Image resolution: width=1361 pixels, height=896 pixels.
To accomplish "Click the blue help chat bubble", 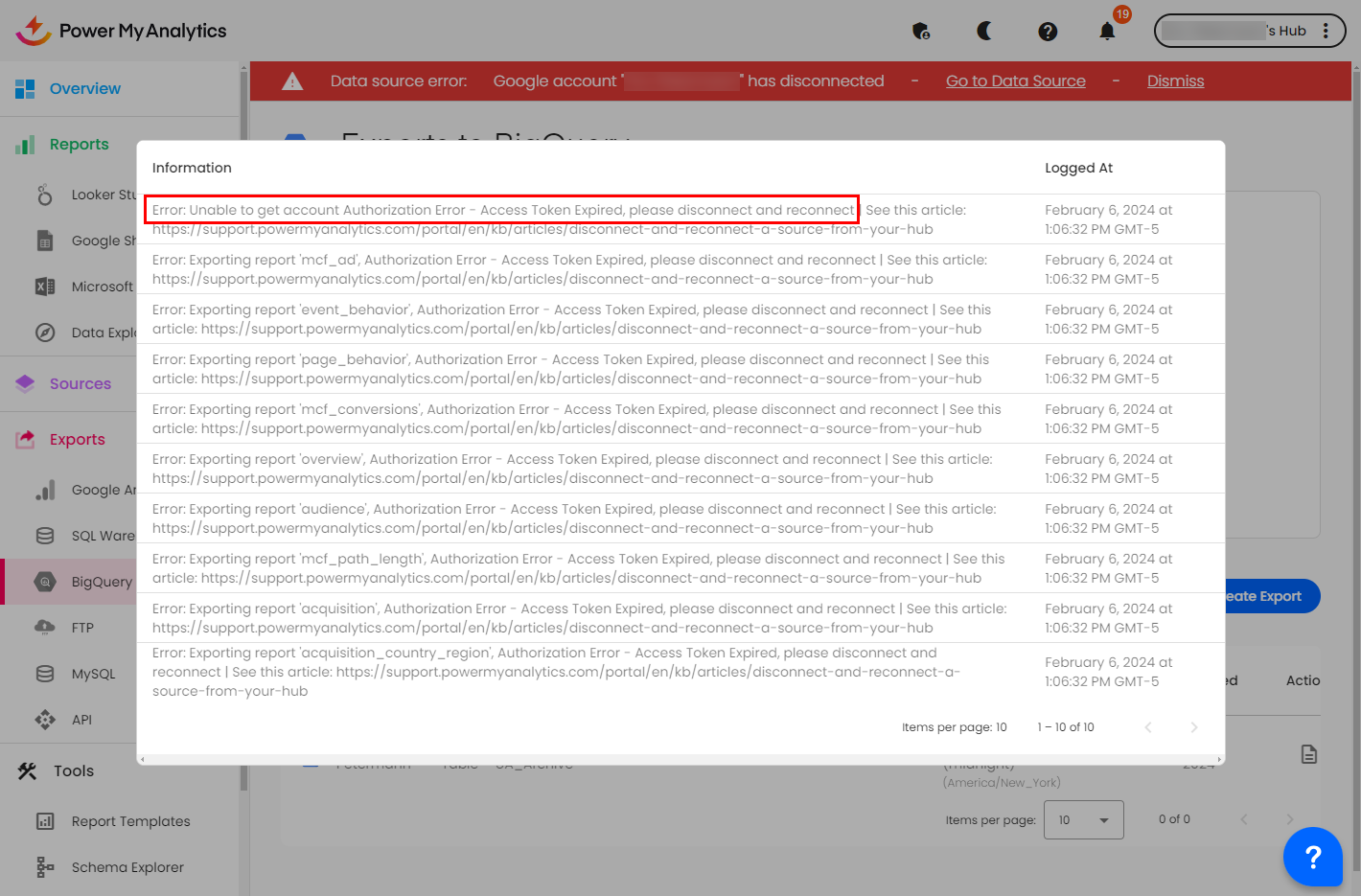I will pyautogui.click(x=1312, y=857).
